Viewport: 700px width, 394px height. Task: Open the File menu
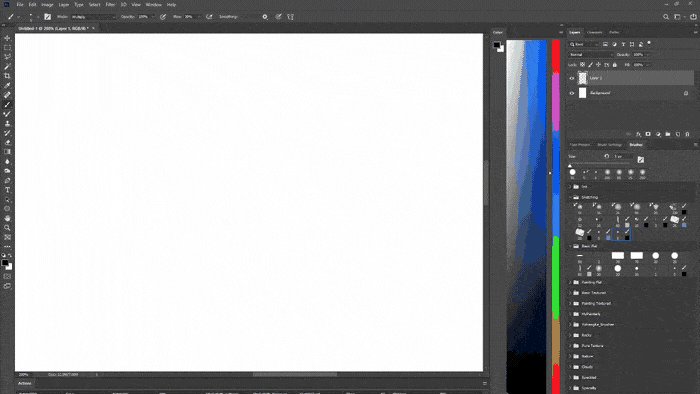click(20, 4)
